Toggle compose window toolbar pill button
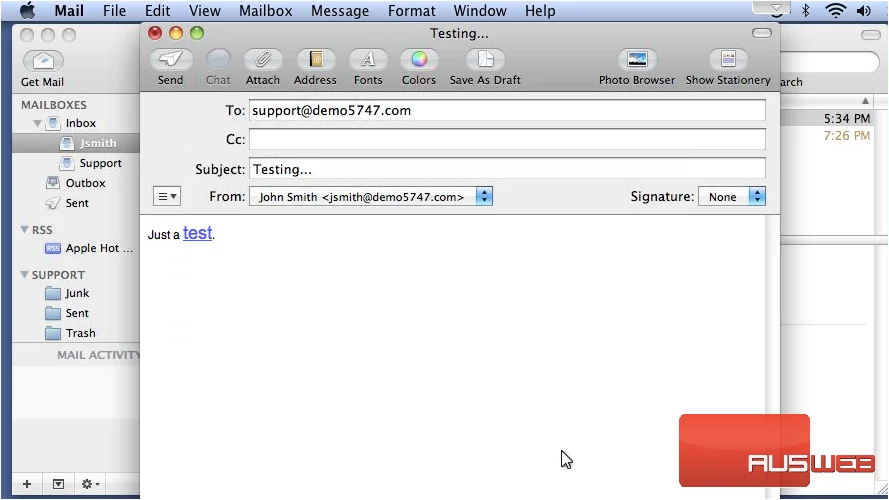Viewport: 889px width, 500px height. pyautogui.click(x=761, y=33)
